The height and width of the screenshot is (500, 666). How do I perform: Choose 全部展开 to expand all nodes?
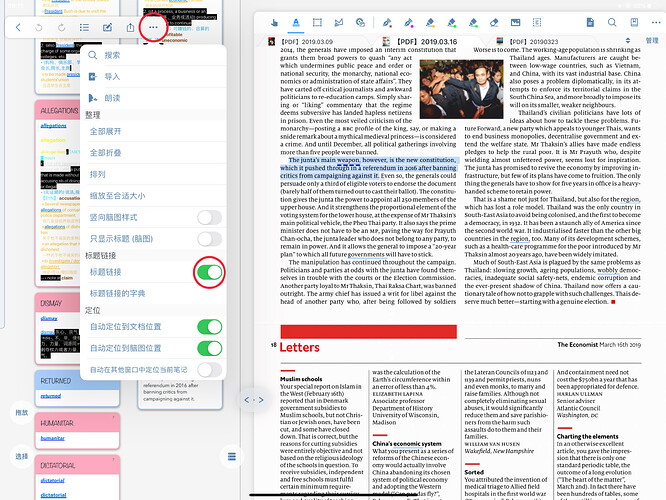153,131
